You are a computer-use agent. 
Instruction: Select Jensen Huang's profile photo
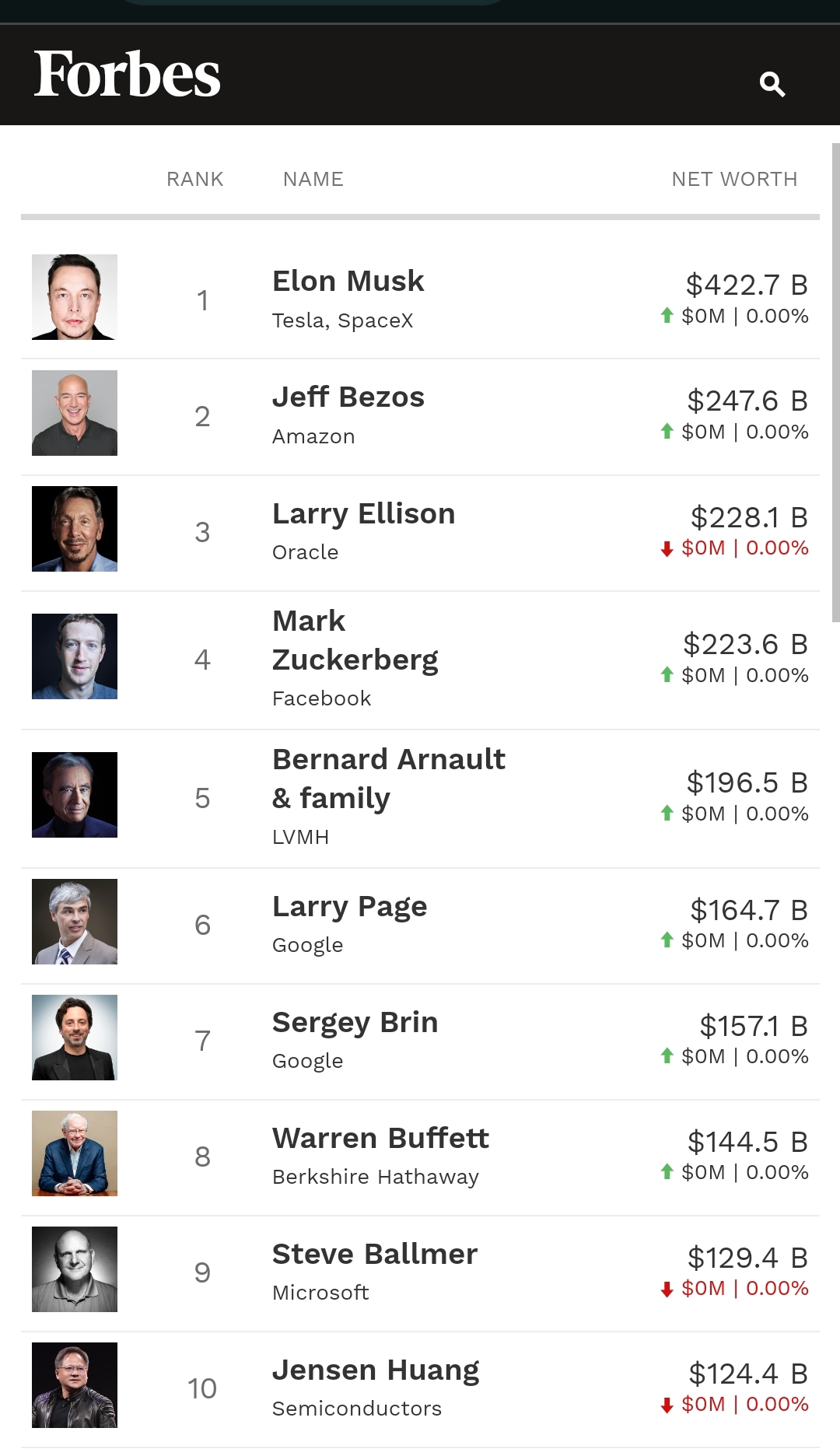click(75, 1385)
